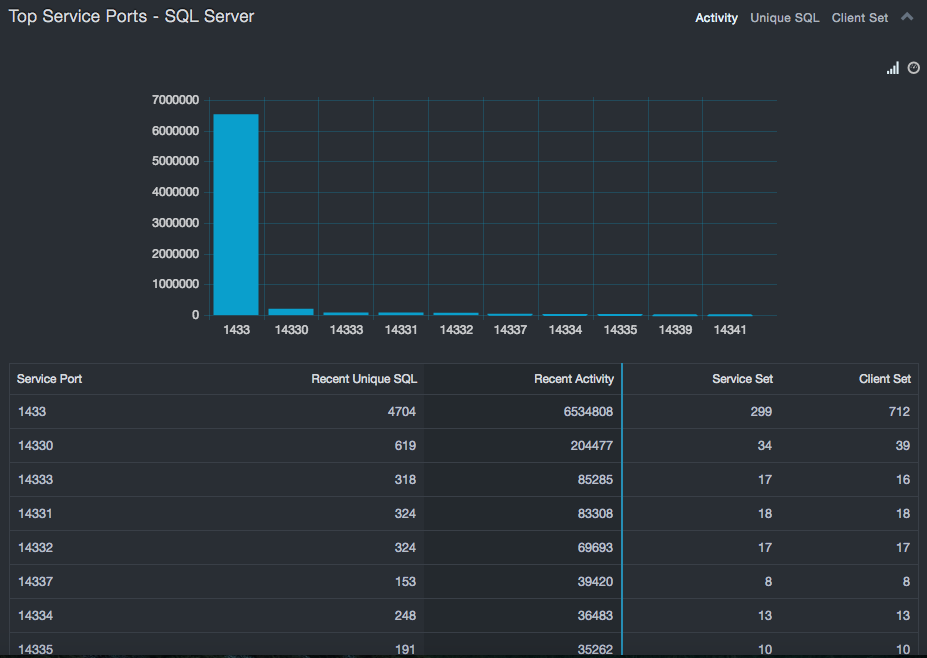Open the Client Set tab

tap(859, 18)
